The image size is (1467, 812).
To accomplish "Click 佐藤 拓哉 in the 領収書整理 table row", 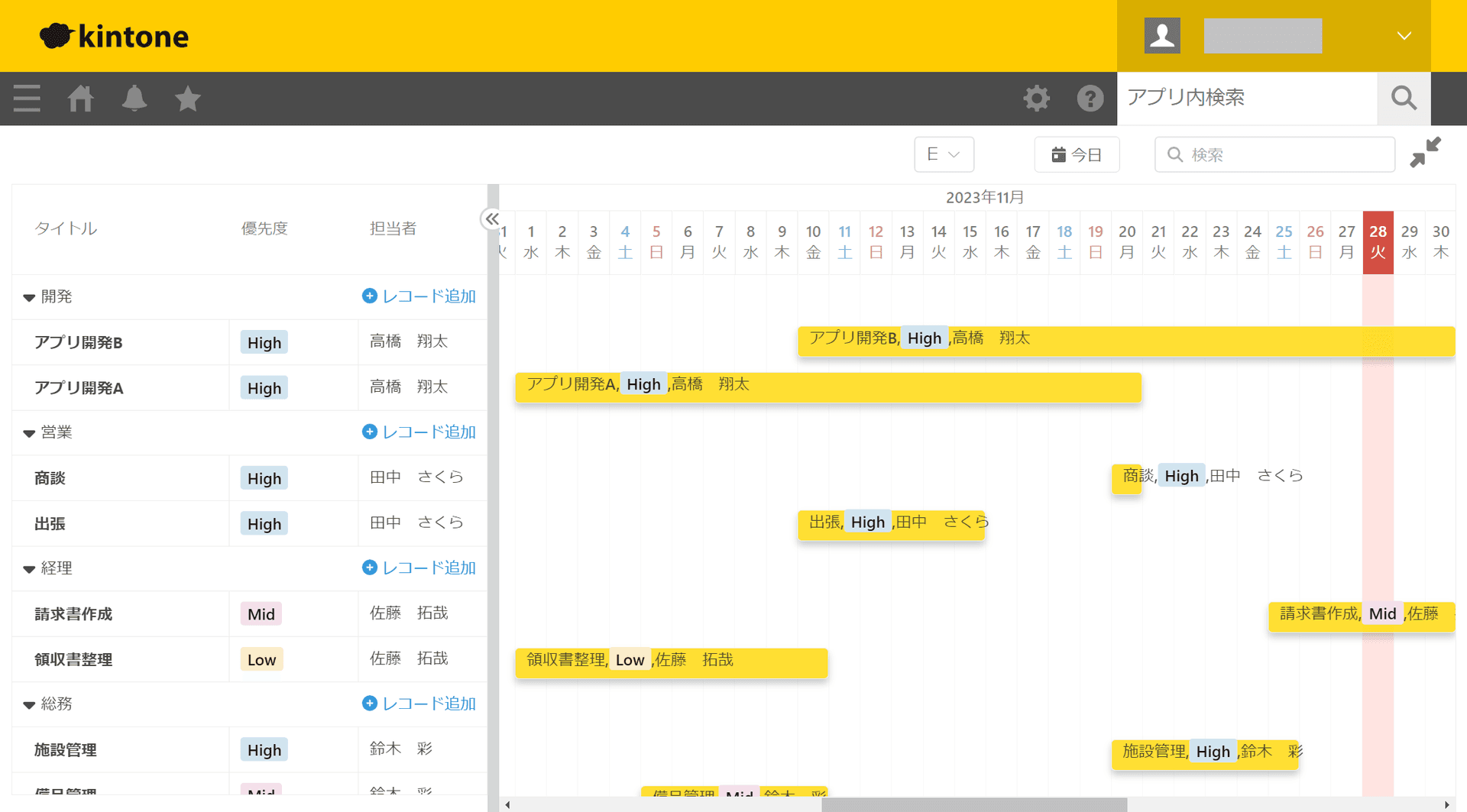I will [x=409, y=658].
